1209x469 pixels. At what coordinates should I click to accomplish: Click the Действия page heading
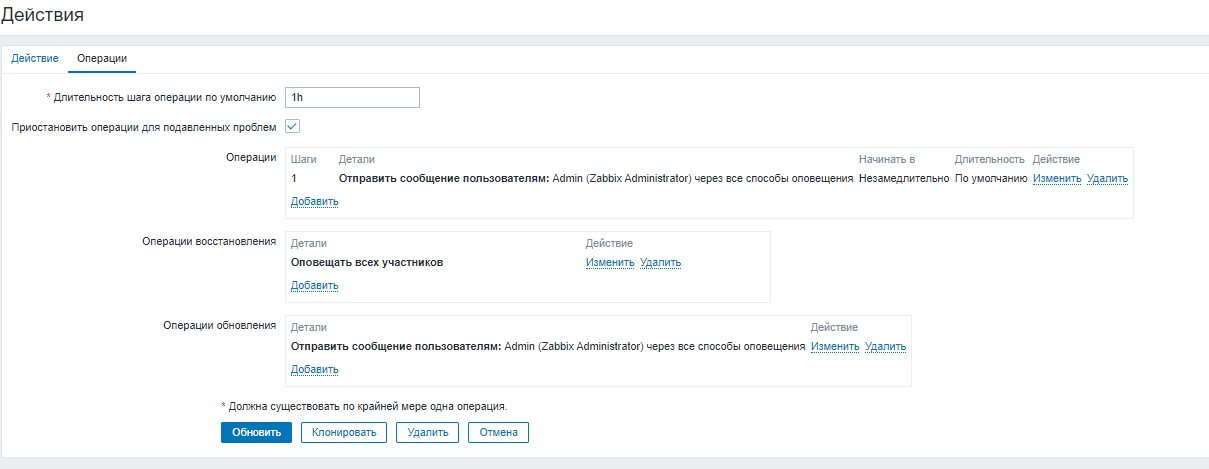point(42,15)
